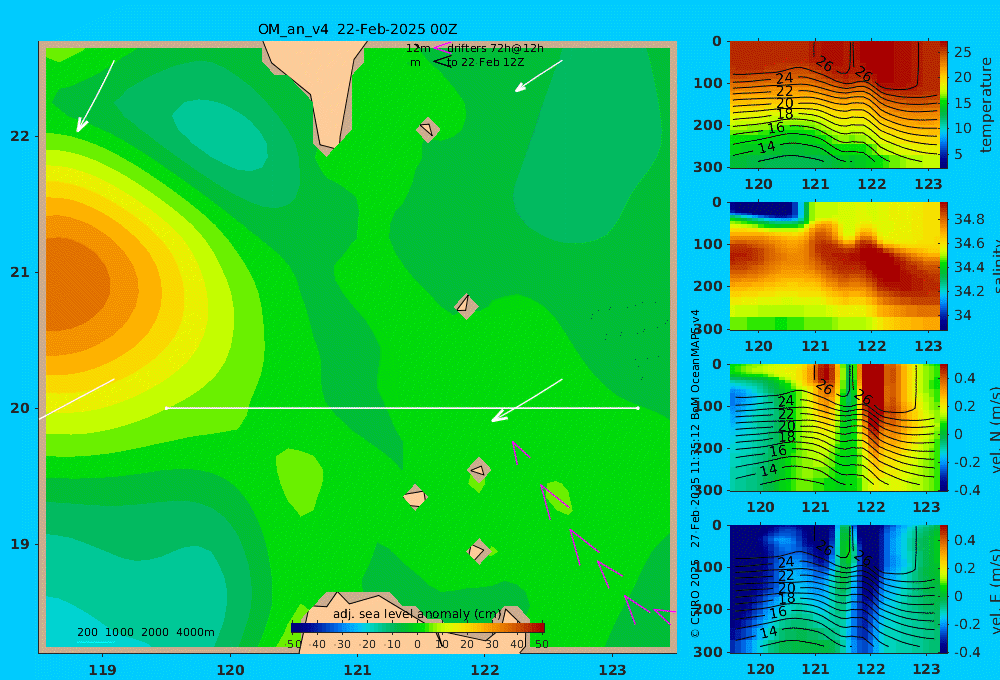Click the vertical CSIRO copyright timestamp text

695,473
